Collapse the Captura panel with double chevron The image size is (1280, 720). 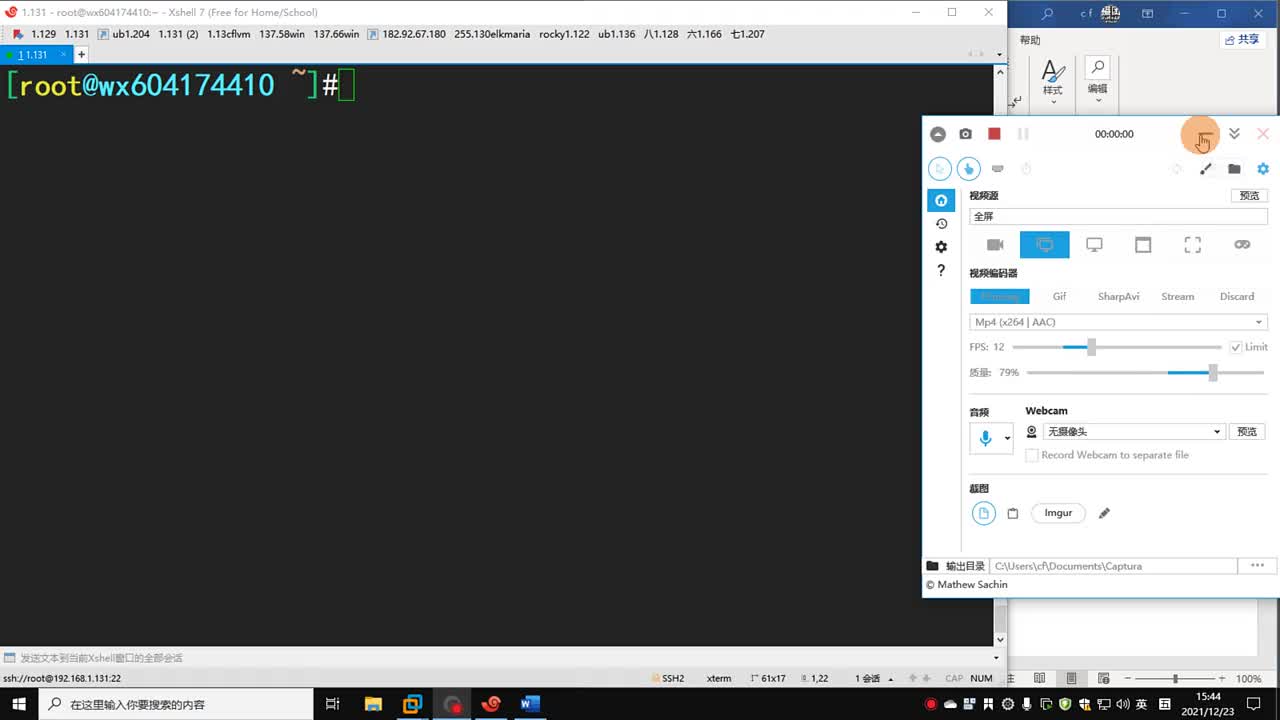[x=1234, y=134]
